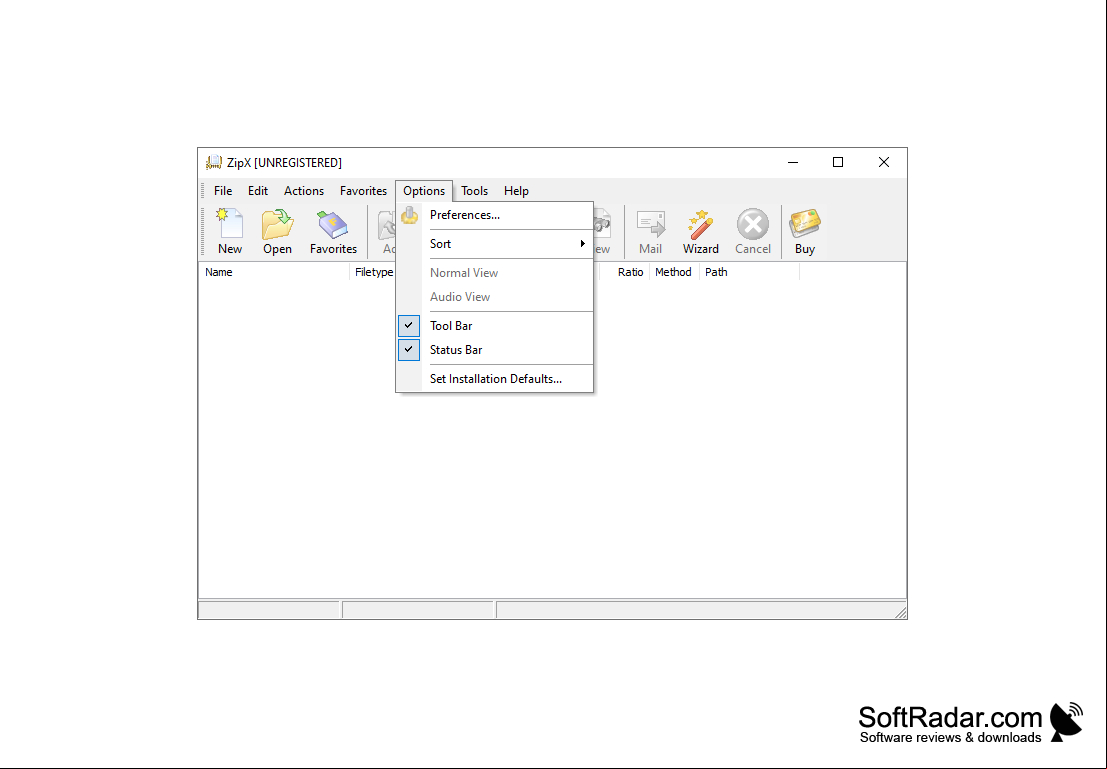The width and height of the screenshot is (1107, 769).
Task: Select Normal View menu entry
Action: 494,273
